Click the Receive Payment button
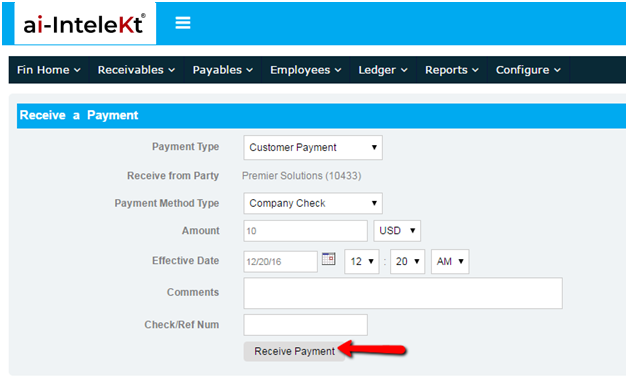The height and width of the screenshot is (381, 628). point(294,351)
